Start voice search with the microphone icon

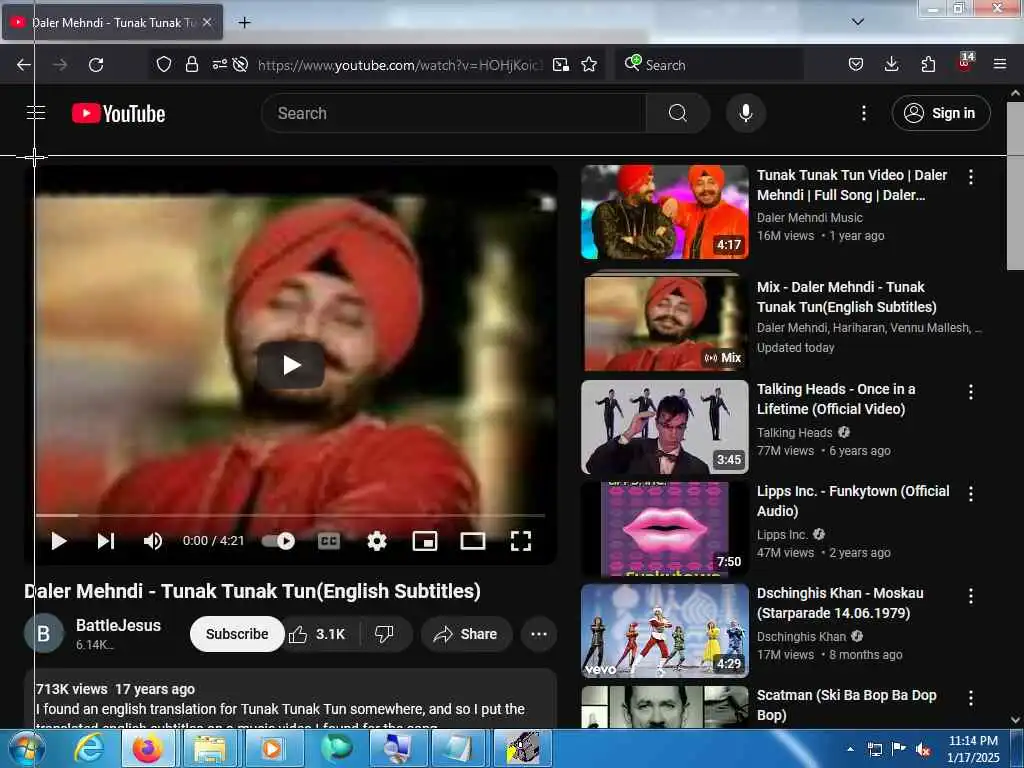coord(746,113)
